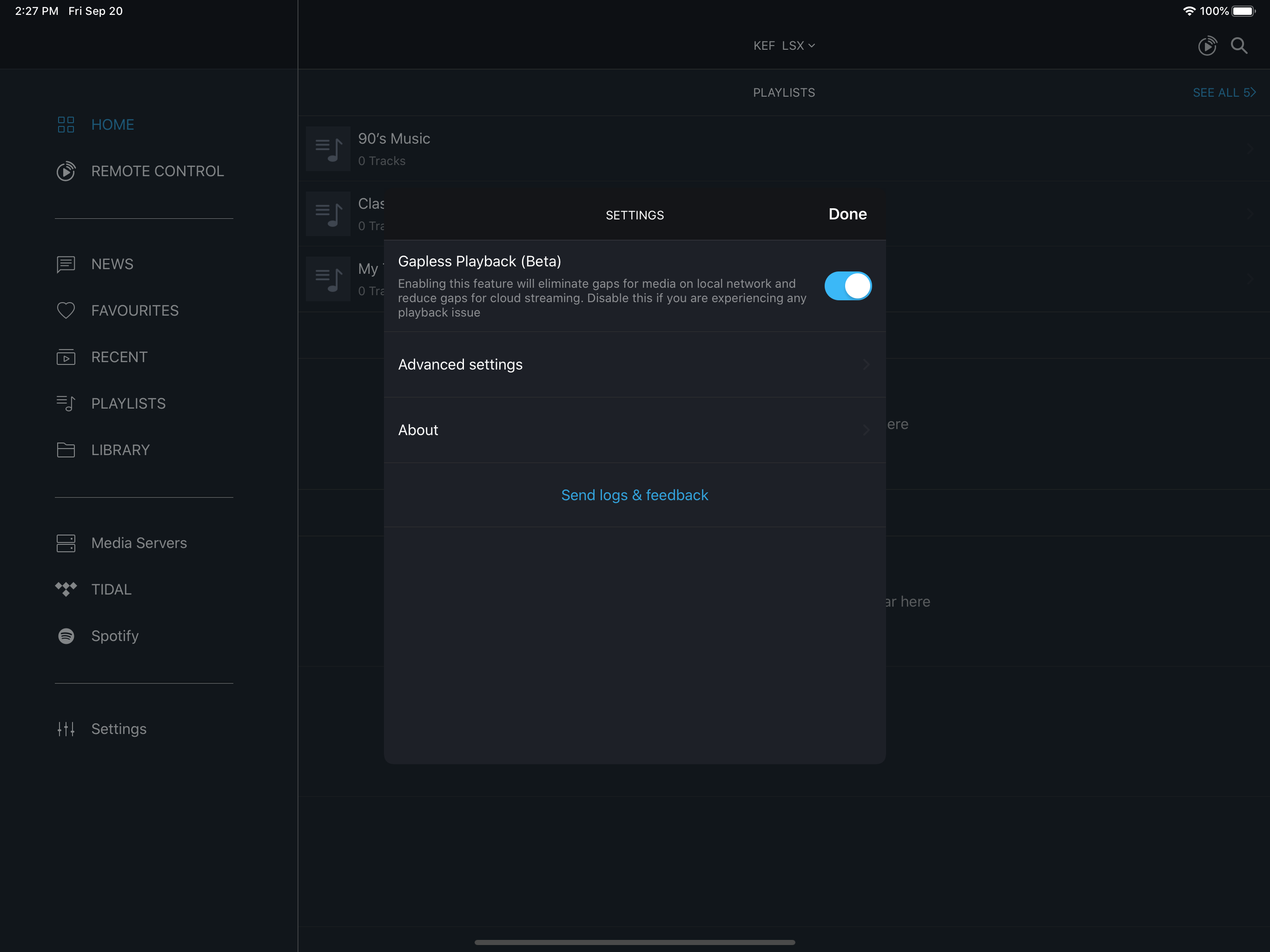
Task: Open Advanced settings chevron row
Action: [635, 364]
